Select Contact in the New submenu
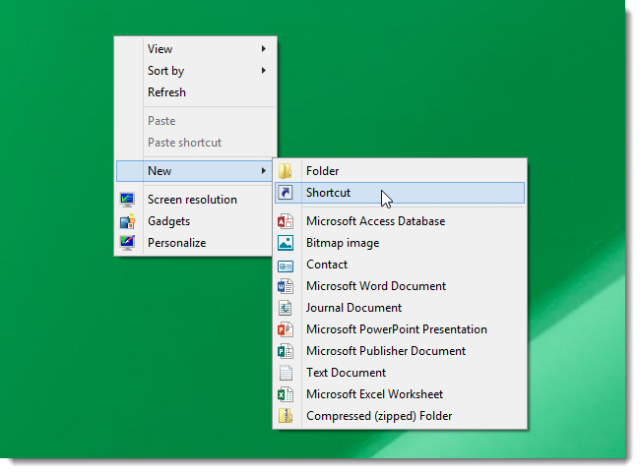 point(327,264)
